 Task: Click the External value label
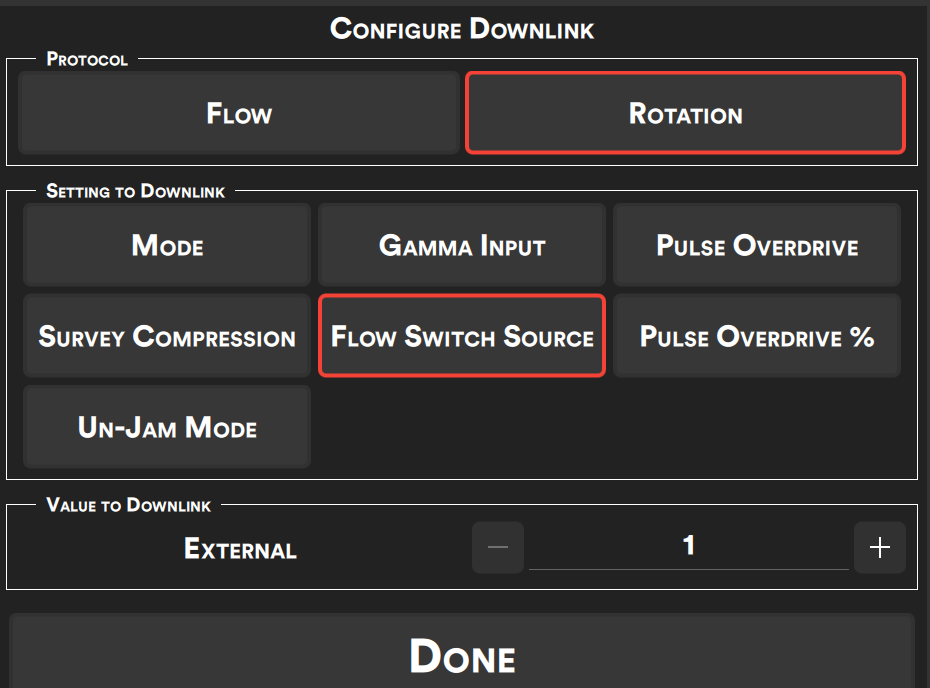240,549
